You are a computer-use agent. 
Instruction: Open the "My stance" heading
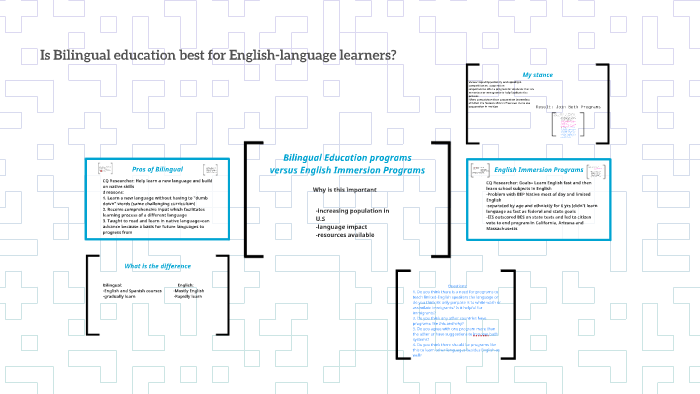click(x=538, y=75)
